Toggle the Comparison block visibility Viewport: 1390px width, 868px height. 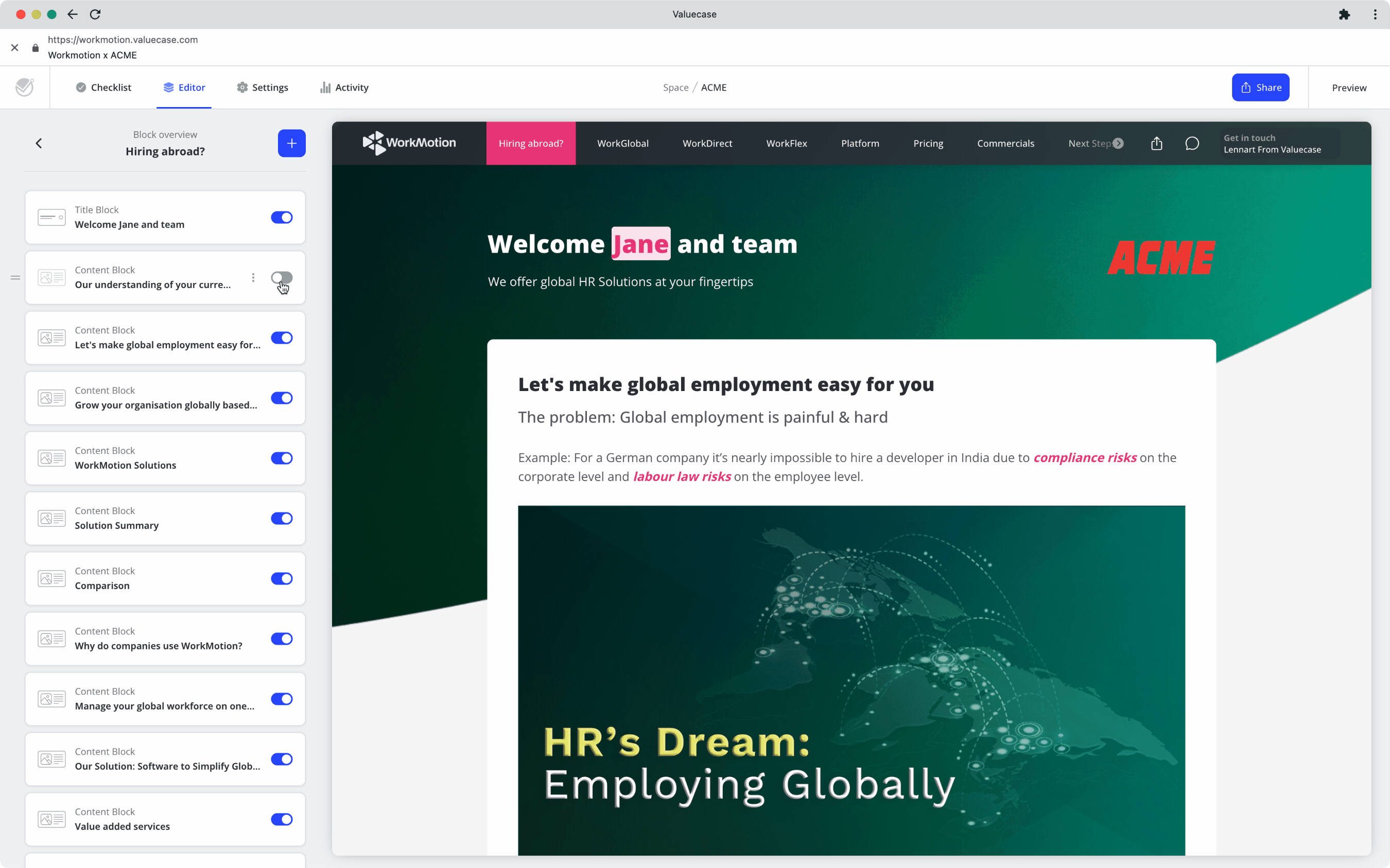click(x=282, y=579)
